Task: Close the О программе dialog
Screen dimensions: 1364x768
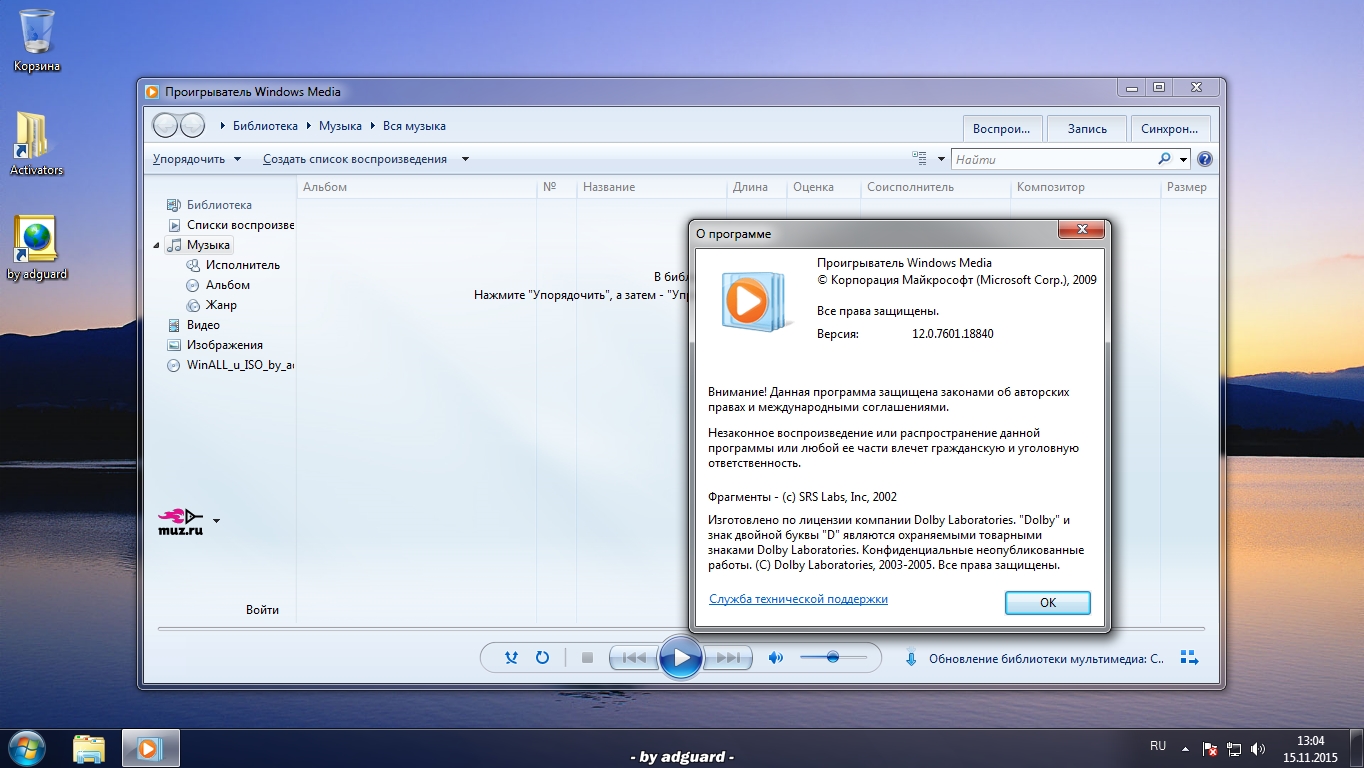Action: (x=1081, y=230)
